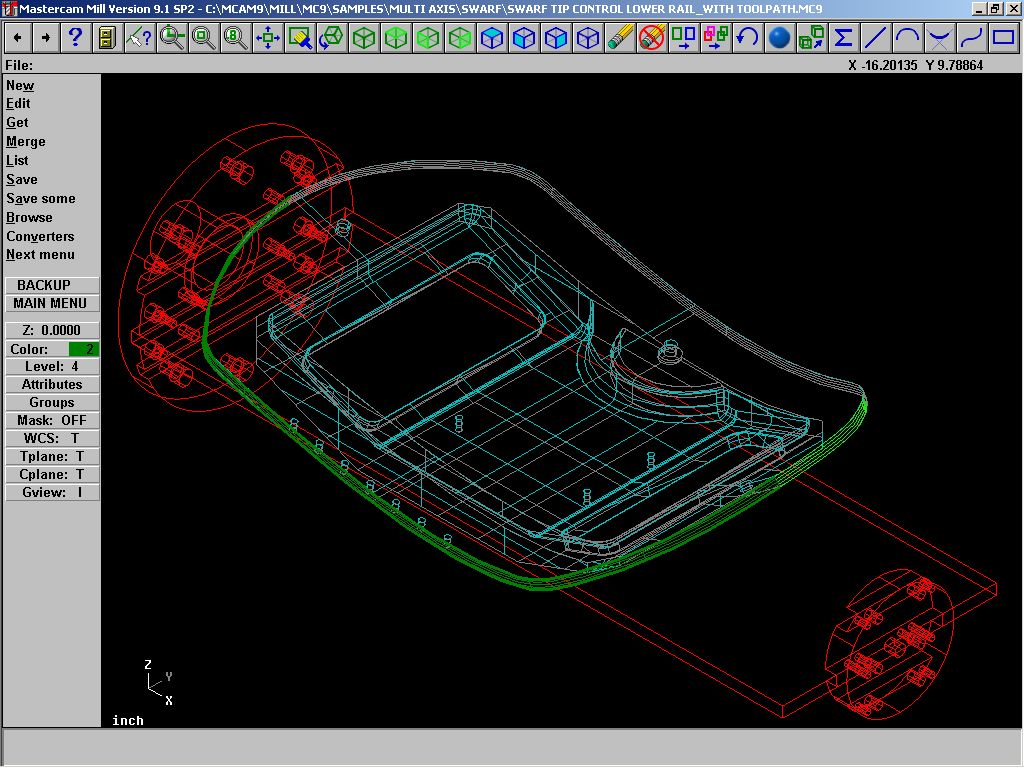Open the Groups button

tap(52, 403)
